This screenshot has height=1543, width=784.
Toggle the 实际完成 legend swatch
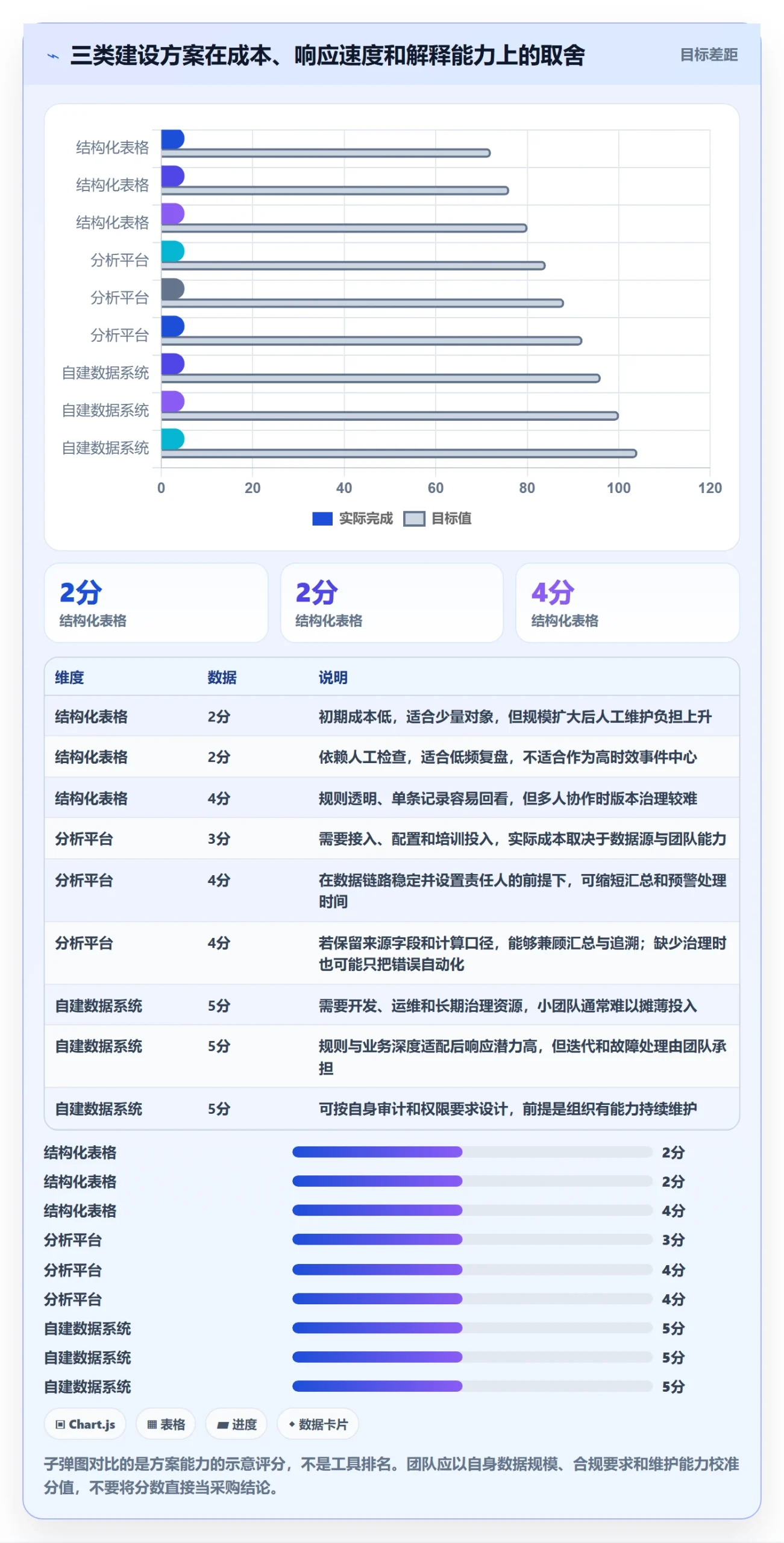click(322, 518)
